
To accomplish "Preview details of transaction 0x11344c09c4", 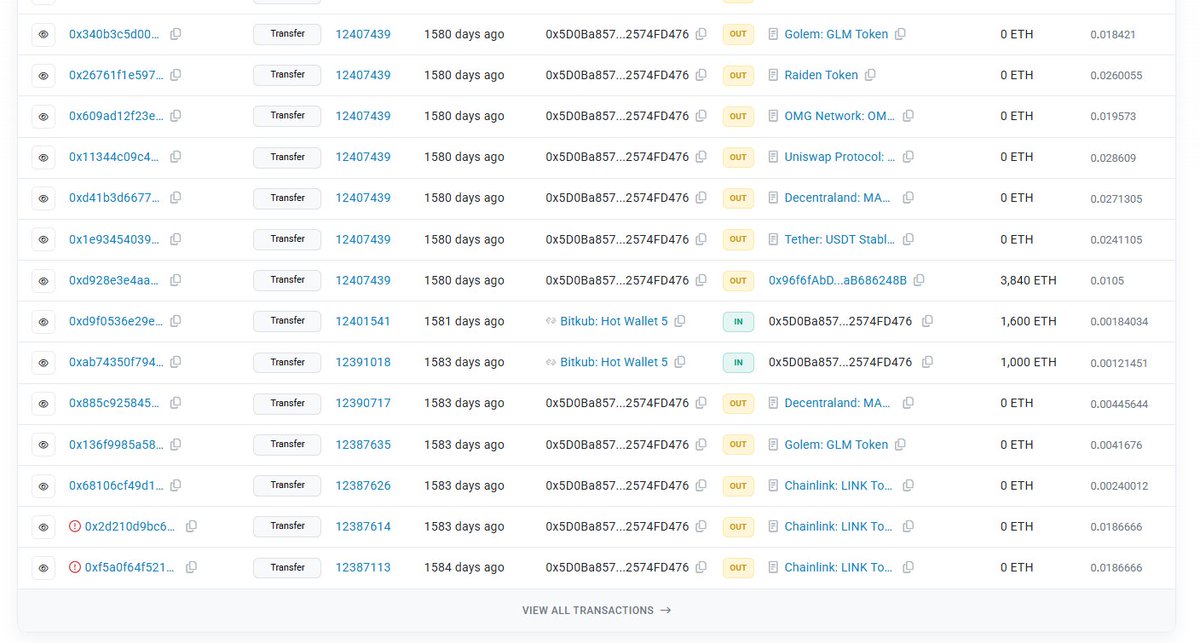I will [43, 157].
